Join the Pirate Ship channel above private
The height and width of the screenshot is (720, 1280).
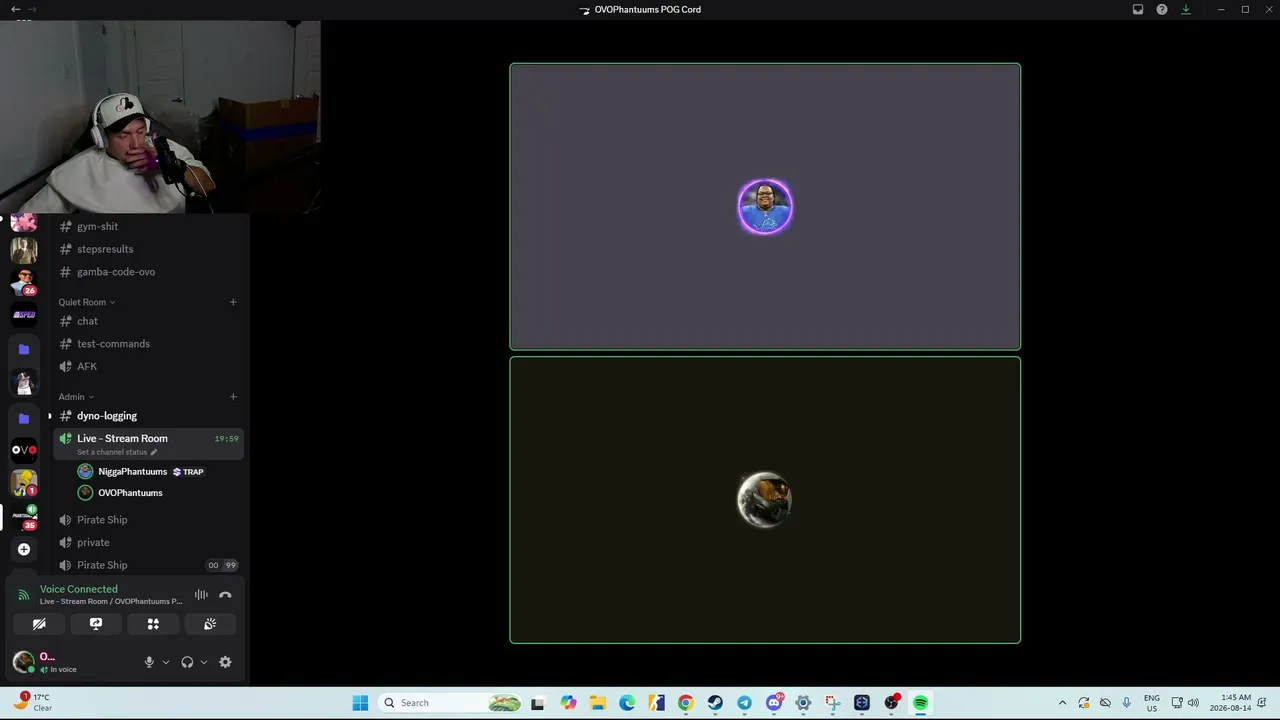[x=148, y=520]
